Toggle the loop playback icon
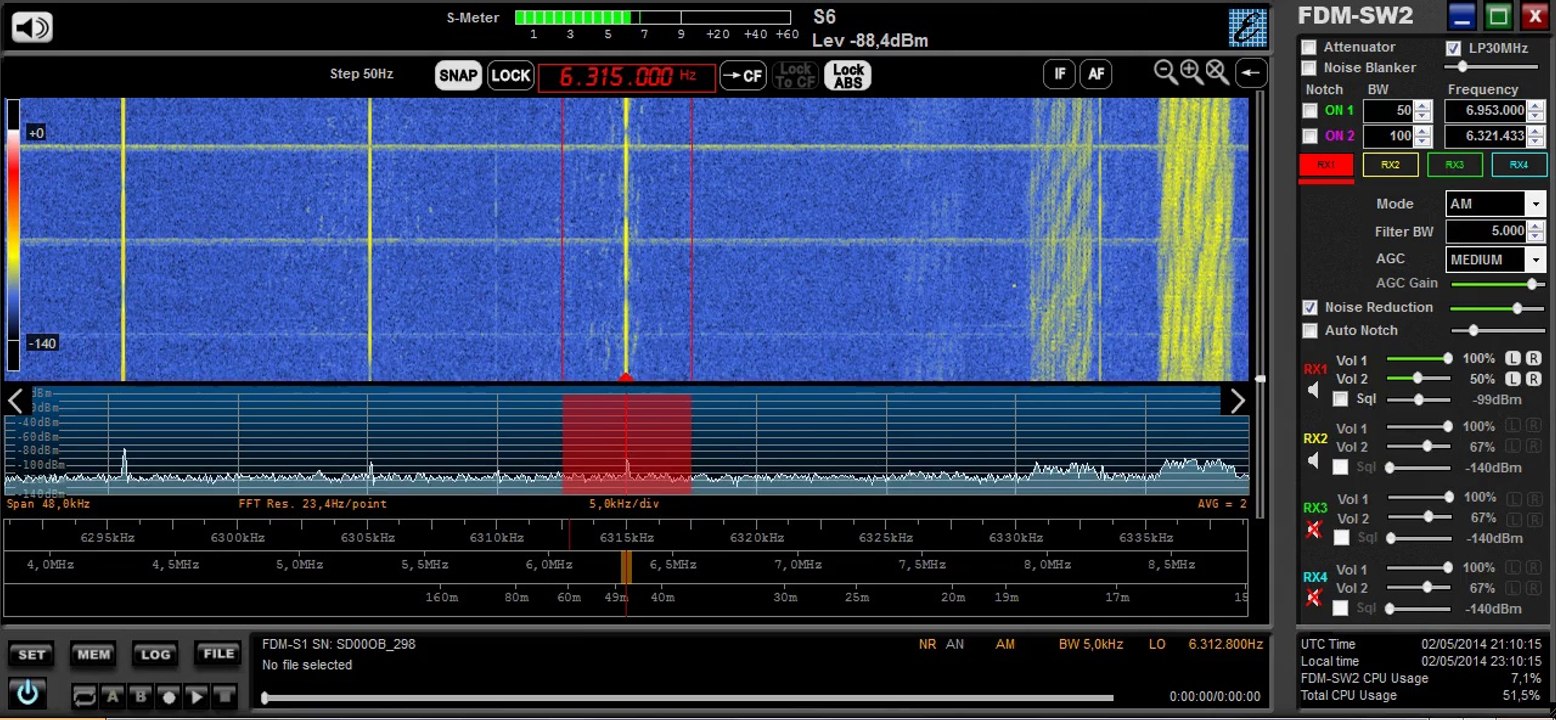 85,696
